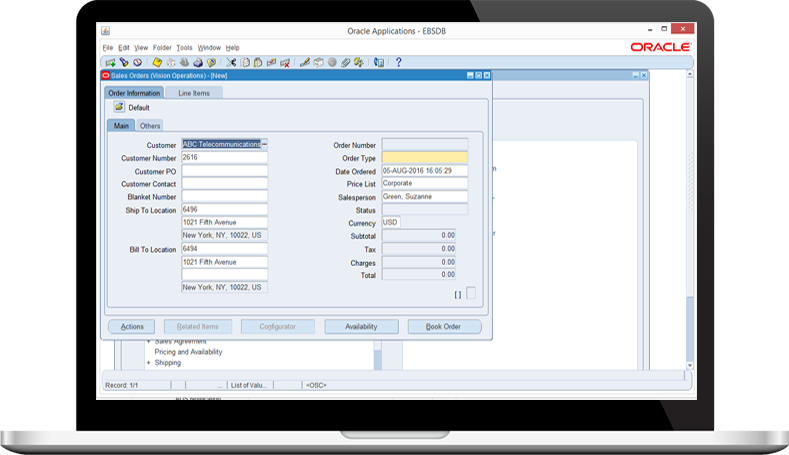The width and height of the screenshot is (789, 455).
Task: Click the Attachments paperclip icon
Action: point(345,62)
